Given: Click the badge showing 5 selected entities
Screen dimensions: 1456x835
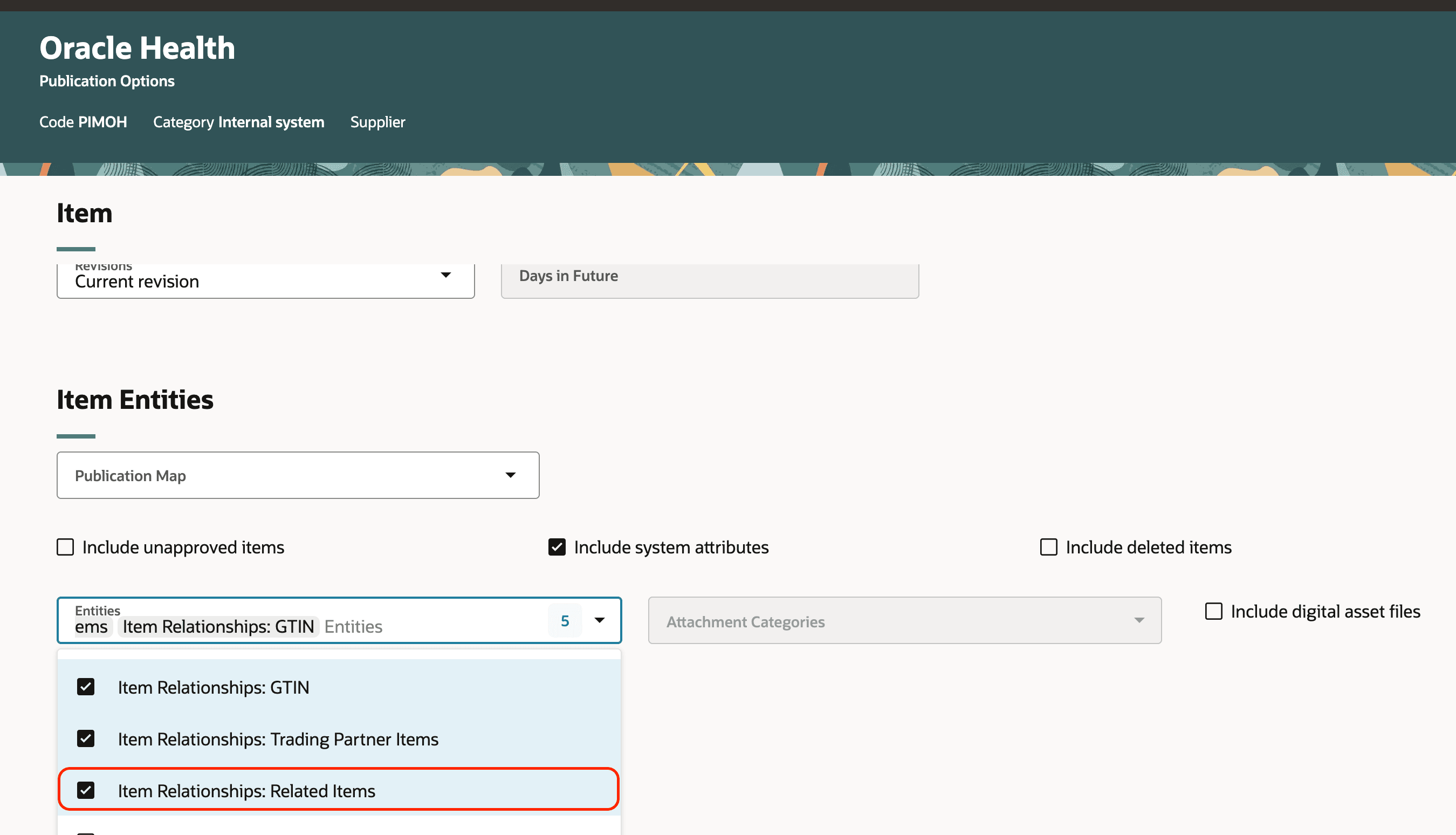Looking at the screenshot, I should pyautogui.click(x=565, y=620).
